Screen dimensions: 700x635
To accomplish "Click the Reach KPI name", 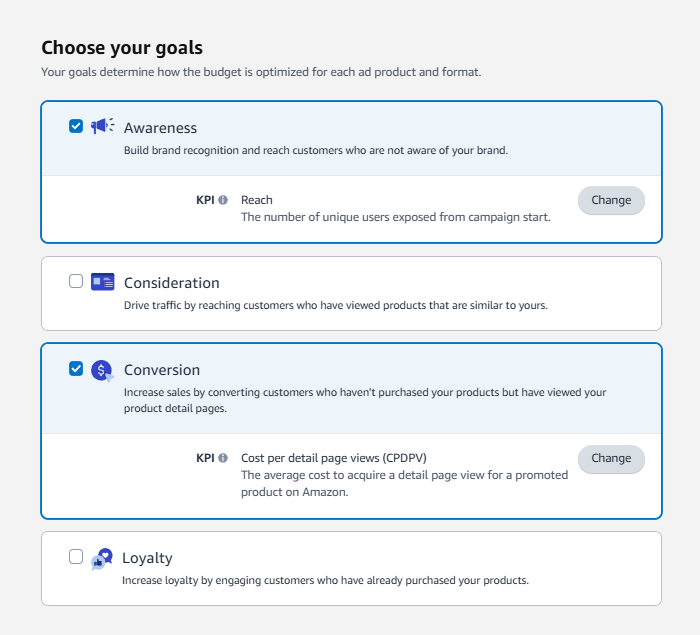I will [257, 200].
